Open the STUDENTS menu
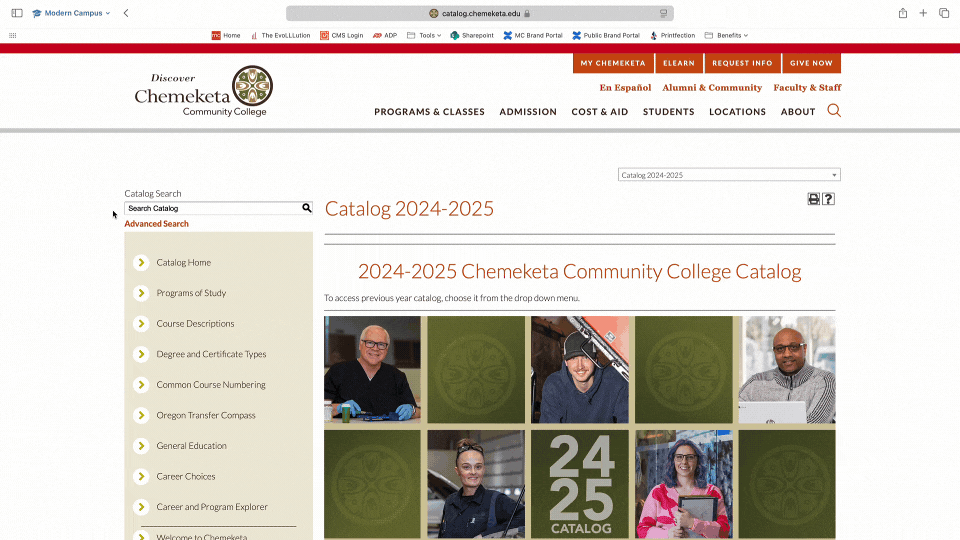This screenshot has height=540, width=960. (x=669, y=111)
